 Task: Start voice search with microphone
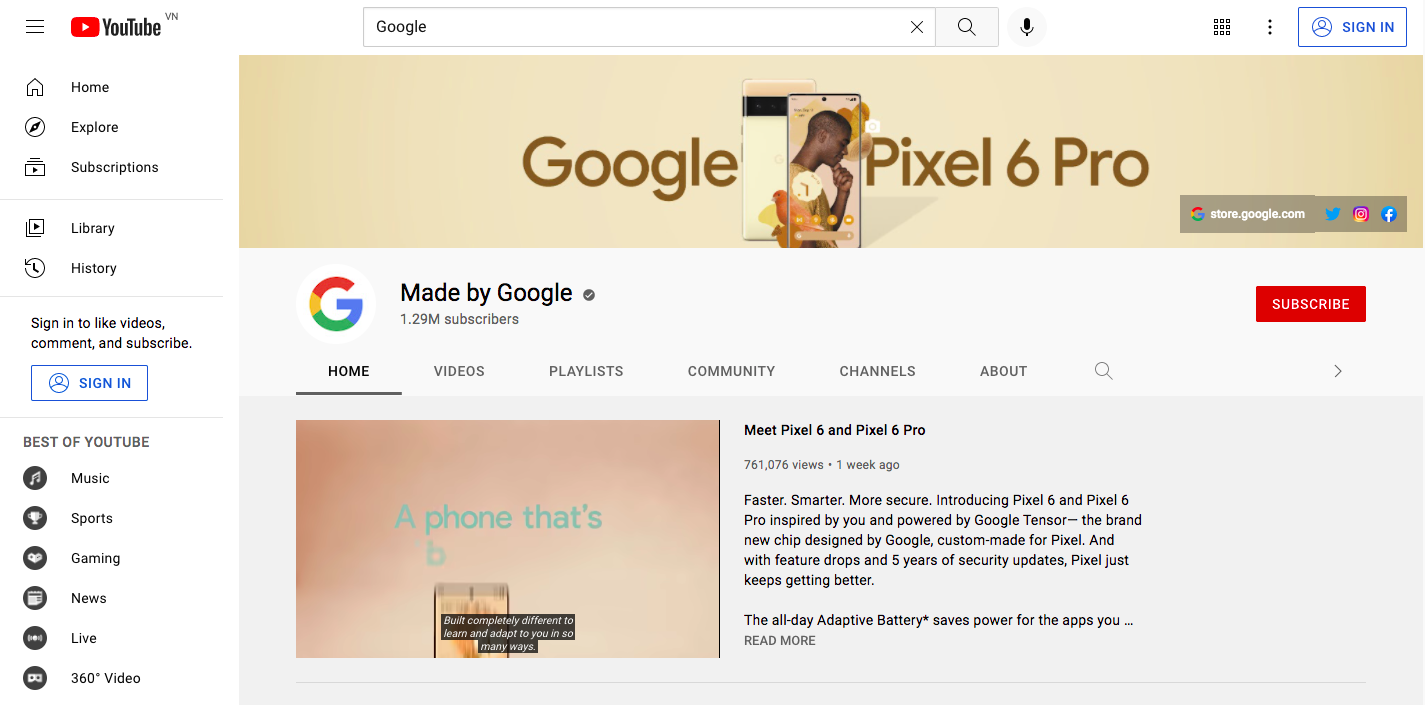(x=1026, y=27)
